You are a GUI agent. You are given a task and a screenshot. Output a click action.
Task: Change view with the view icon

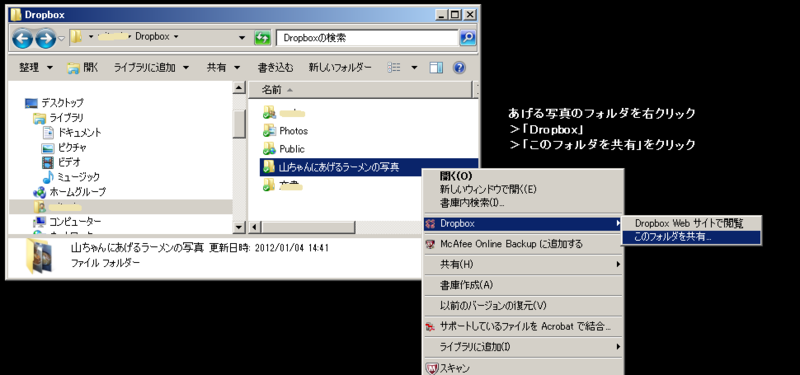[x=394, y=67]
